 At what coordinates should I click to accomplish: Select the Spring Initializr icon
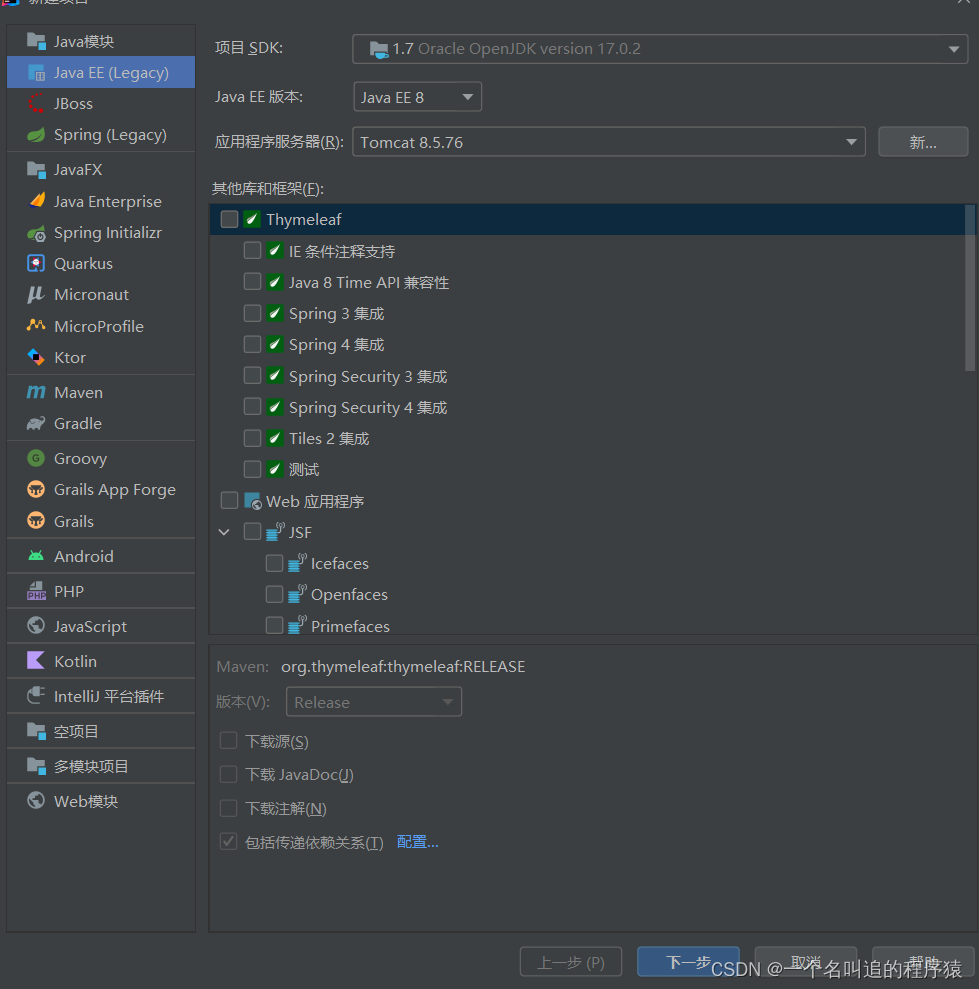point(36,233)
